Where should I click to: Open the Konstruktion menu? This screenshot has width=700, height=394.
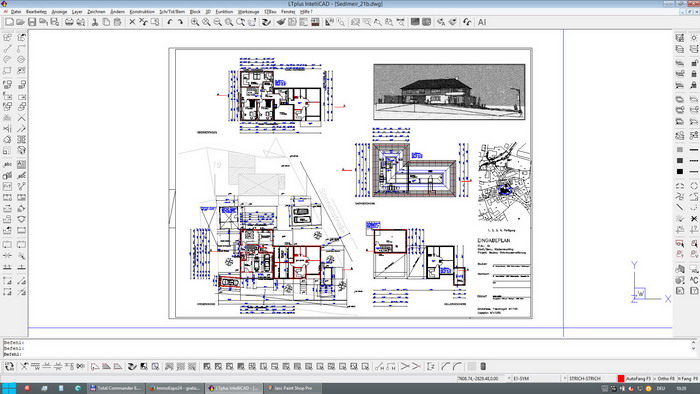142,12
